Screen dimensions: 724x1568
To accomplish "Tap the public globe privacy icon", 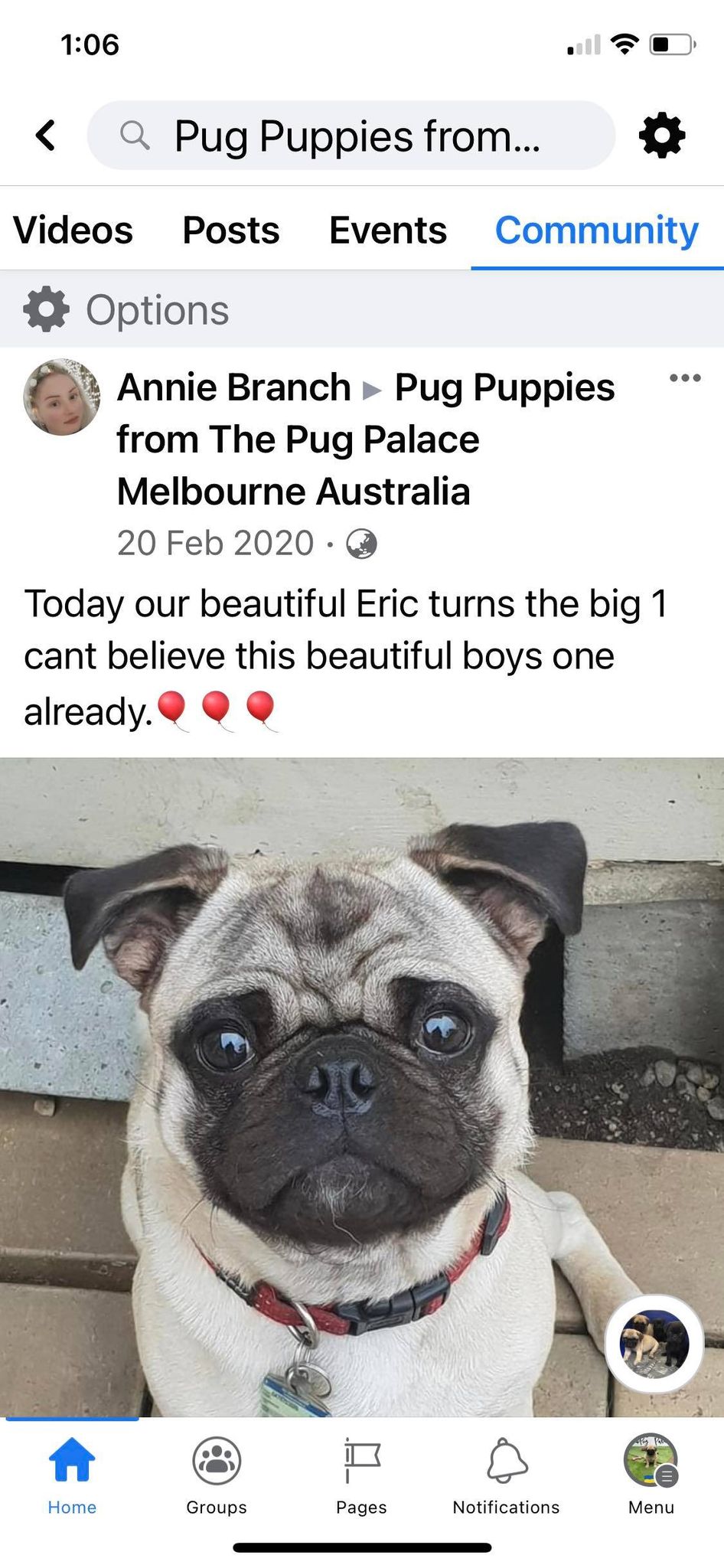I will pos(361,544).
